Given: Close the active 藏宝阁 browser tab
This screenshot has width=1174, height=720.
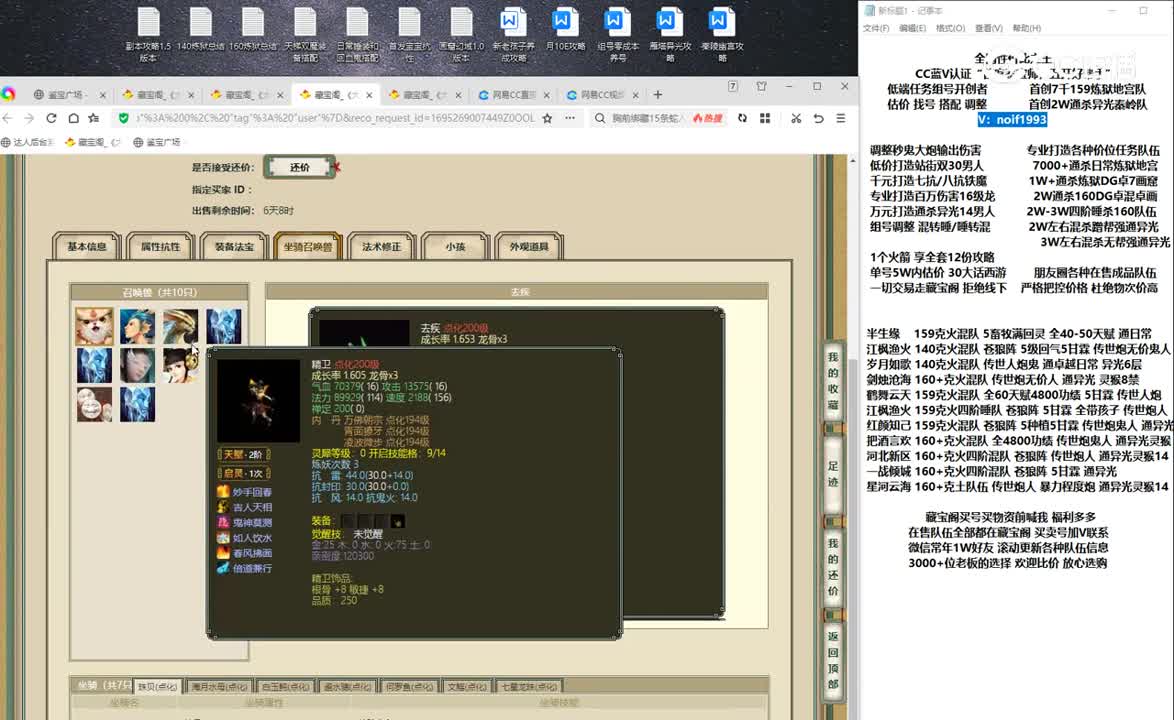Looking at the screenshot, I should click(369, 95).
